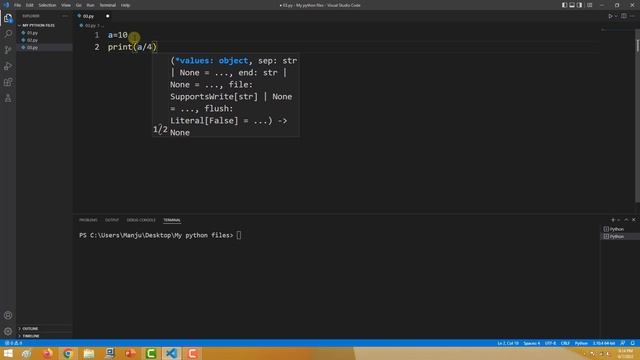Open the Source Control view
Screen dimensions: 640x360
click(x=8, y=50)
